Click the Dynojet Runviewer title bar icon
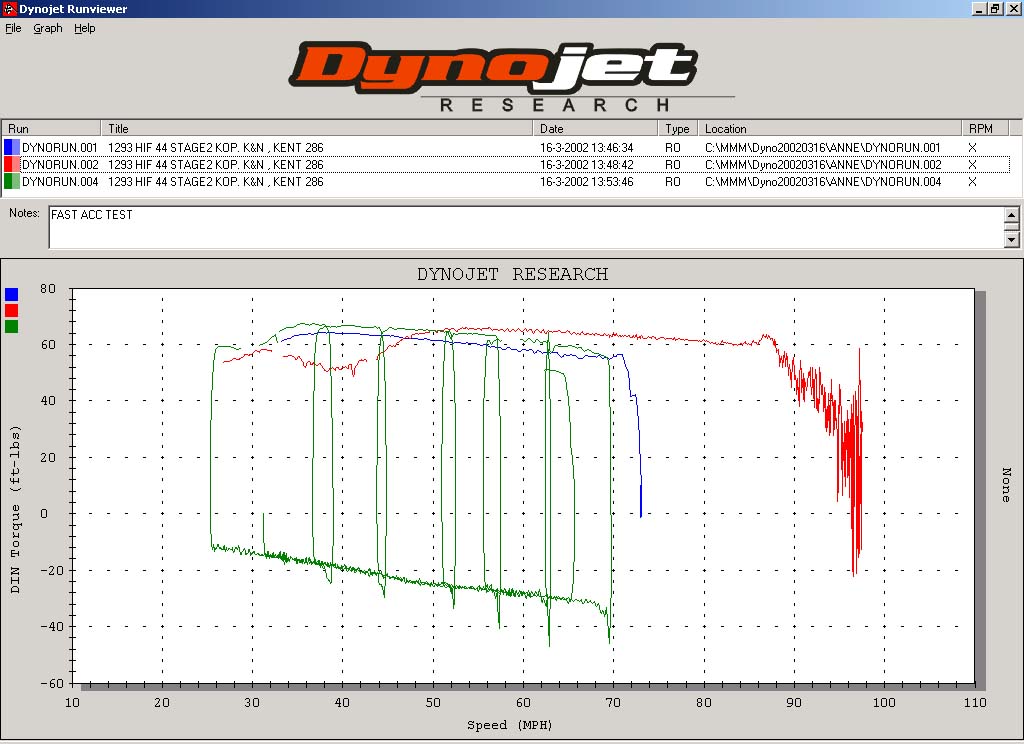The height and width of the screenshot is (744, 1024). [x=9, y=8]
